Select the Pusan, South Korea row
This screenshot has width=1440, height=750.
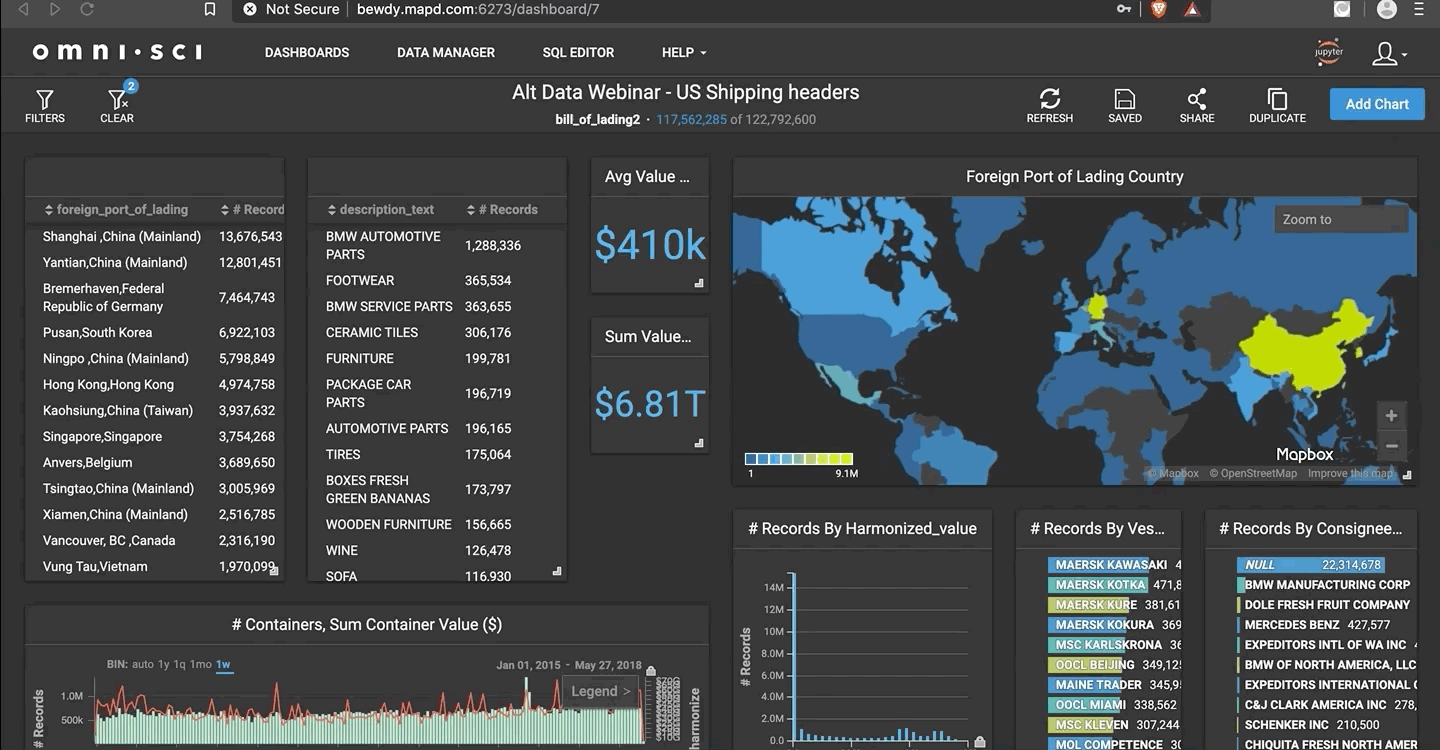(x=155, y=333)
